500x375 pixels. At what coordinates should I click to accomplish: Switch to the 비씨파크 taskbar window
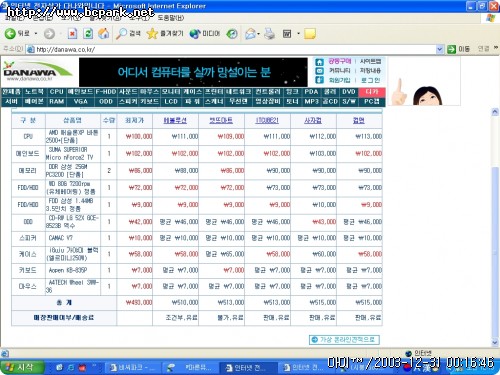coord(133,368)
